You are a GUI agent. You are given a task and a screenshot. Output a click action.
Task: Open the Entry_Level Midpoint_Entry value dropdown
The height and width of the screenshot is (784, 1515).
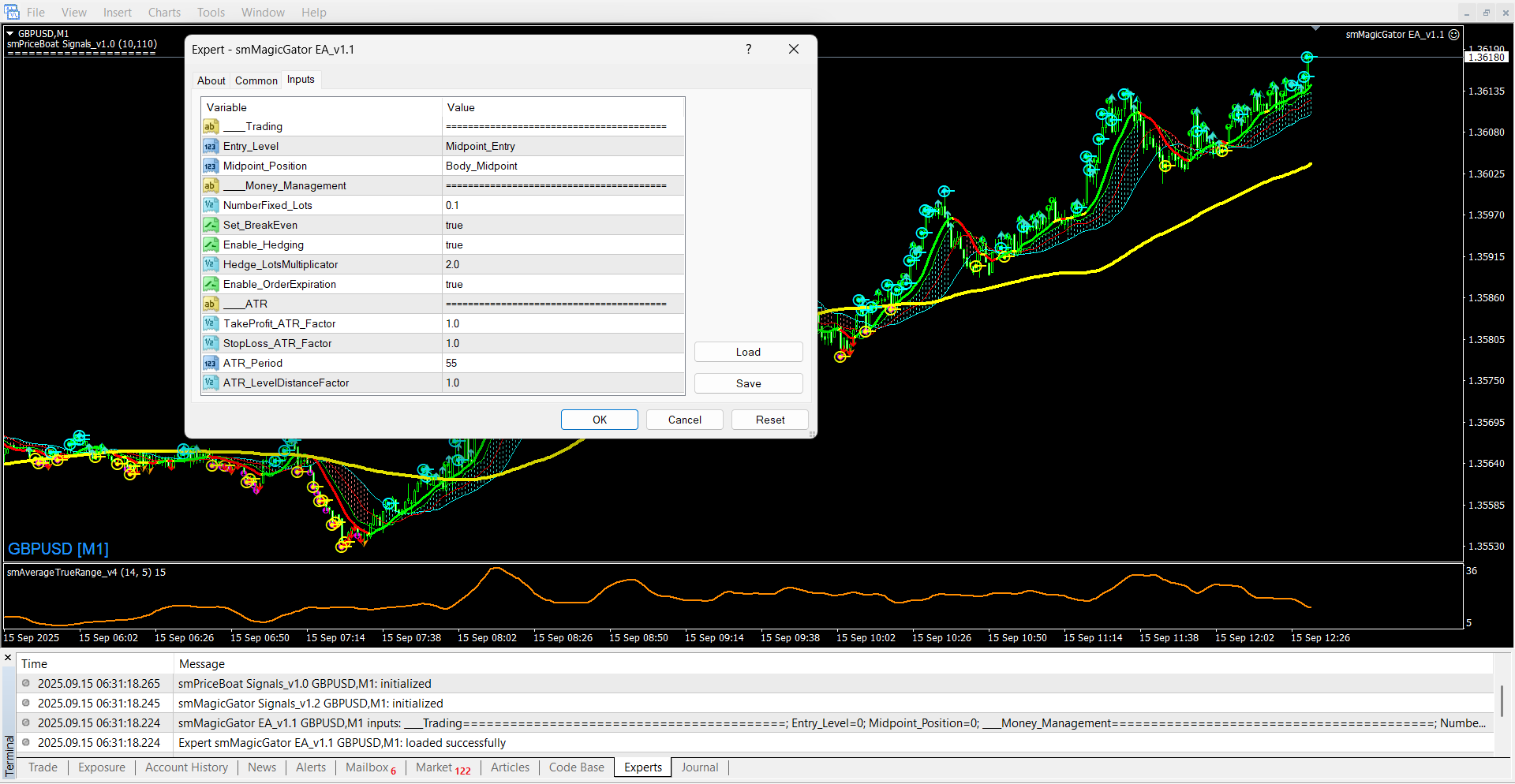click(562, 147)
